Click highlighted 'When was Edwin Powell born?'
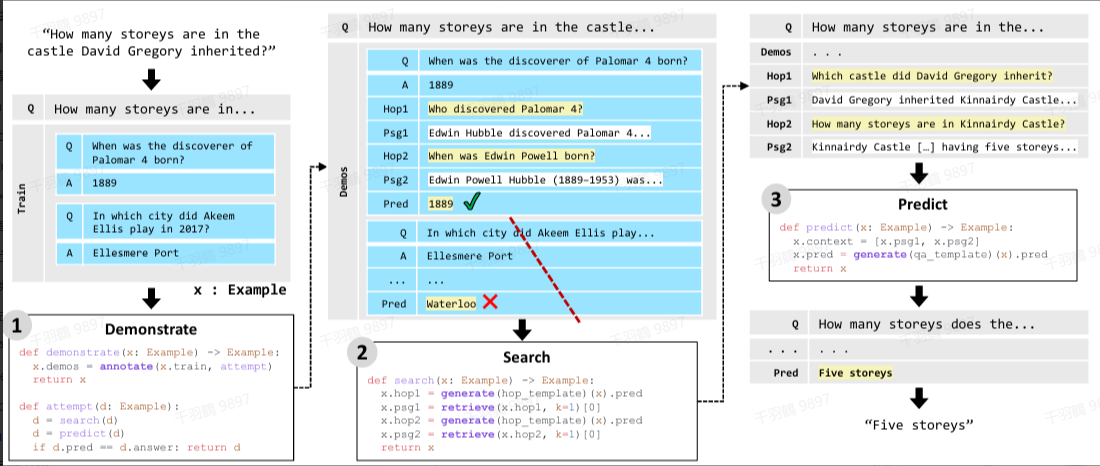 tap(511, 156)
